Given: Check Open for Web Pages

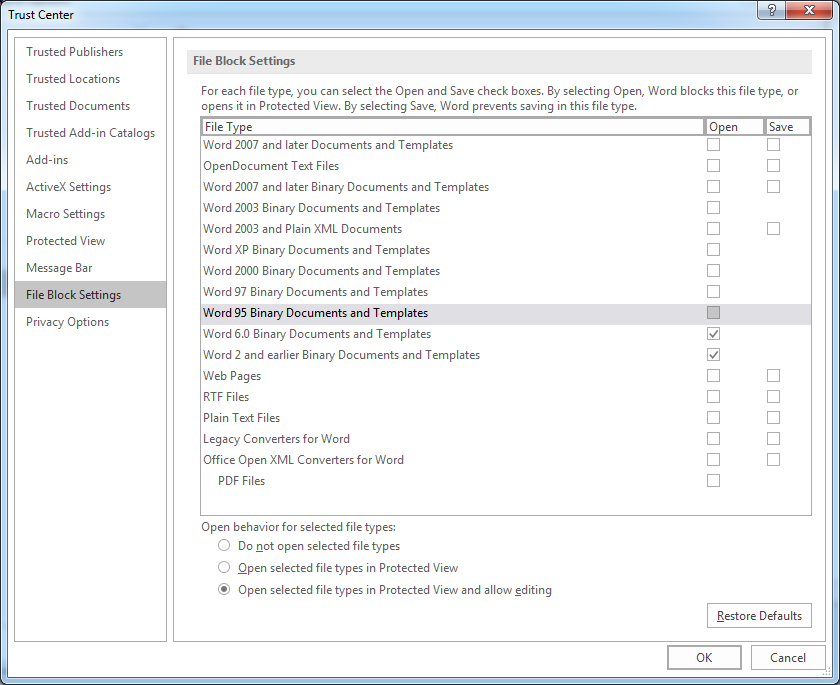Looking at the screenshot, I should click(x=713, y=375).
